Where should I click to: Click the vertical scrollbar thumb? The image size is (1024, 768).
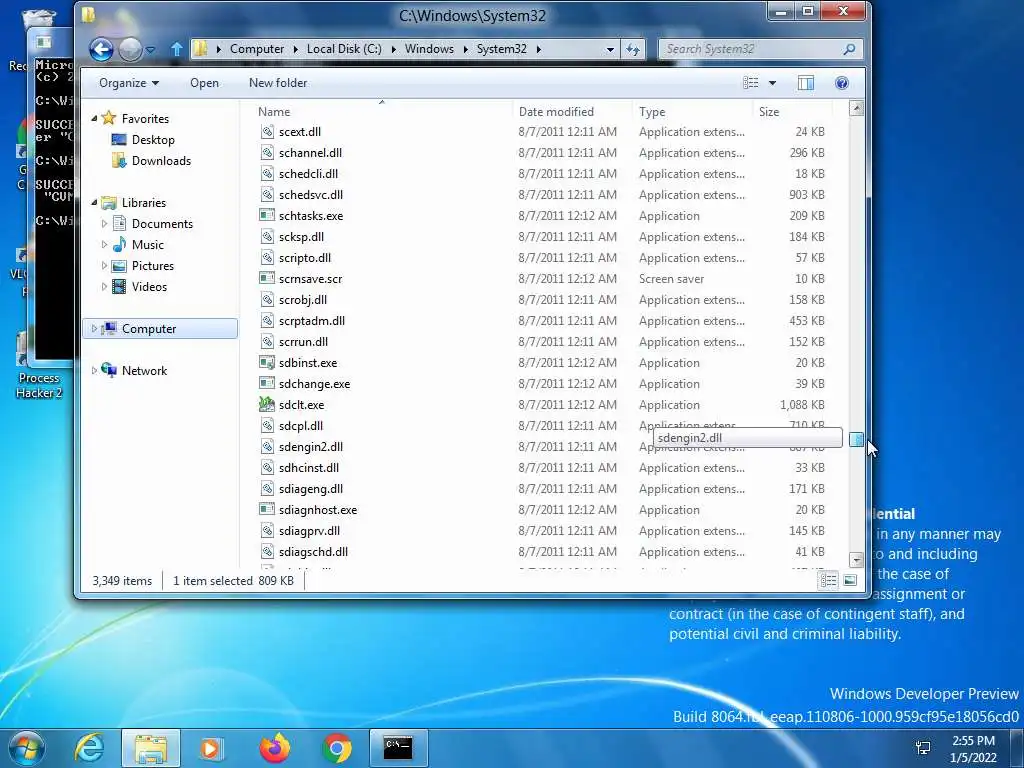click(856, 440)
